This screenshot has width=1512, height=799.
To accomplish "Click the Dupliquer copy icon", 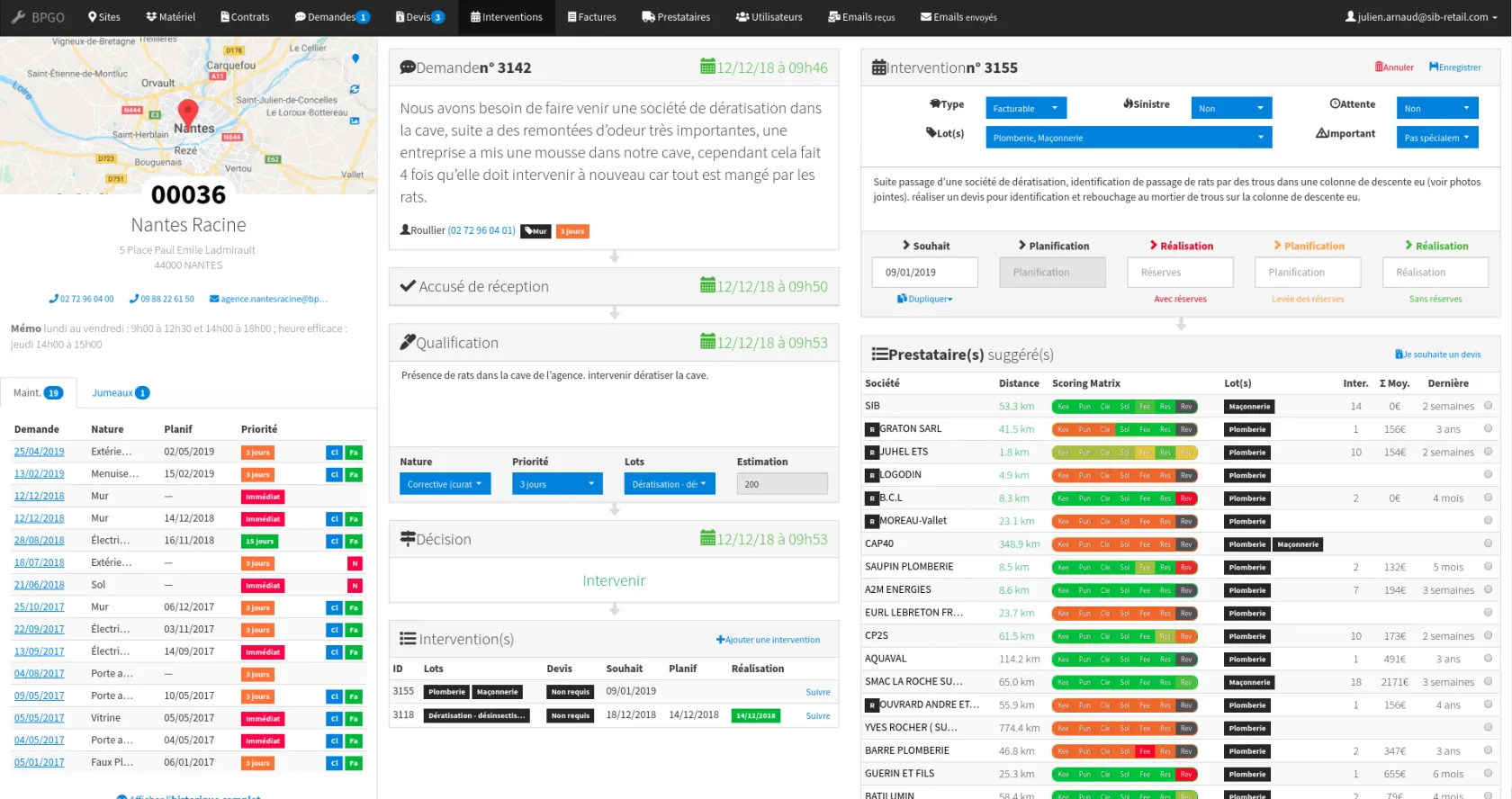I will pyautogui.click(x=902, y=299).
